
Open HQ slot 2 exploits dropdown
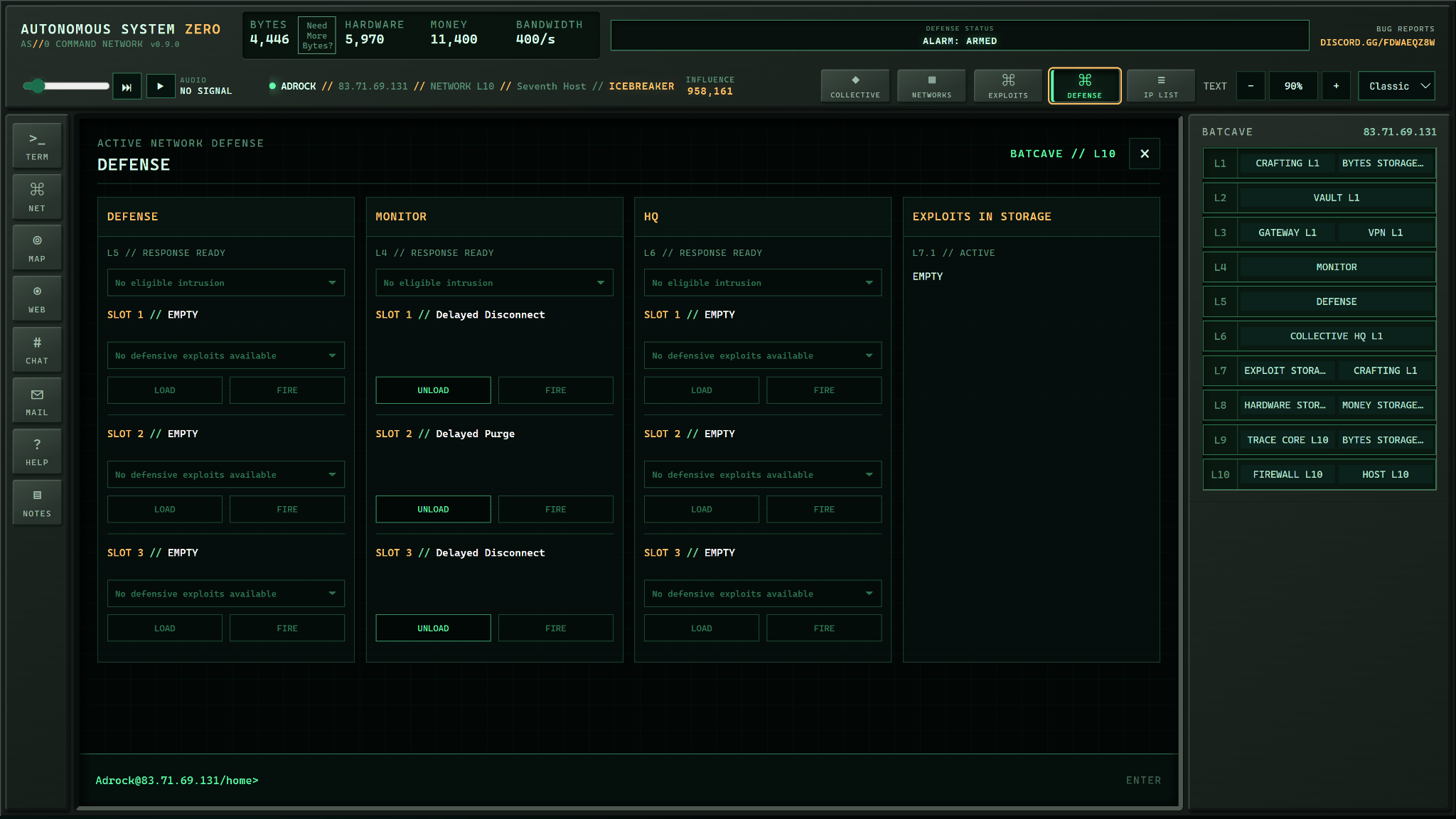763,475
